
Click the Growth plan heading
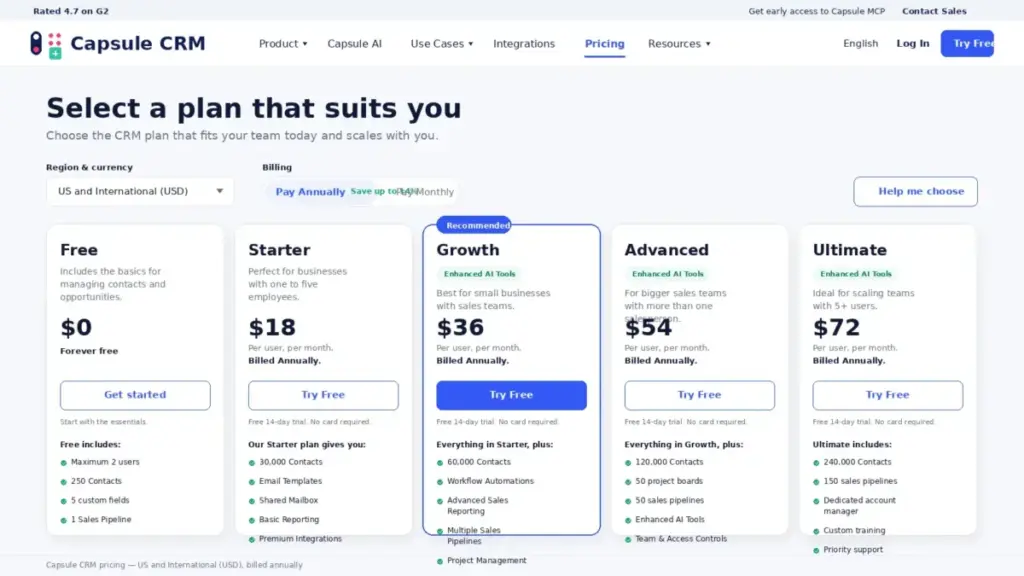pos(468,250)
